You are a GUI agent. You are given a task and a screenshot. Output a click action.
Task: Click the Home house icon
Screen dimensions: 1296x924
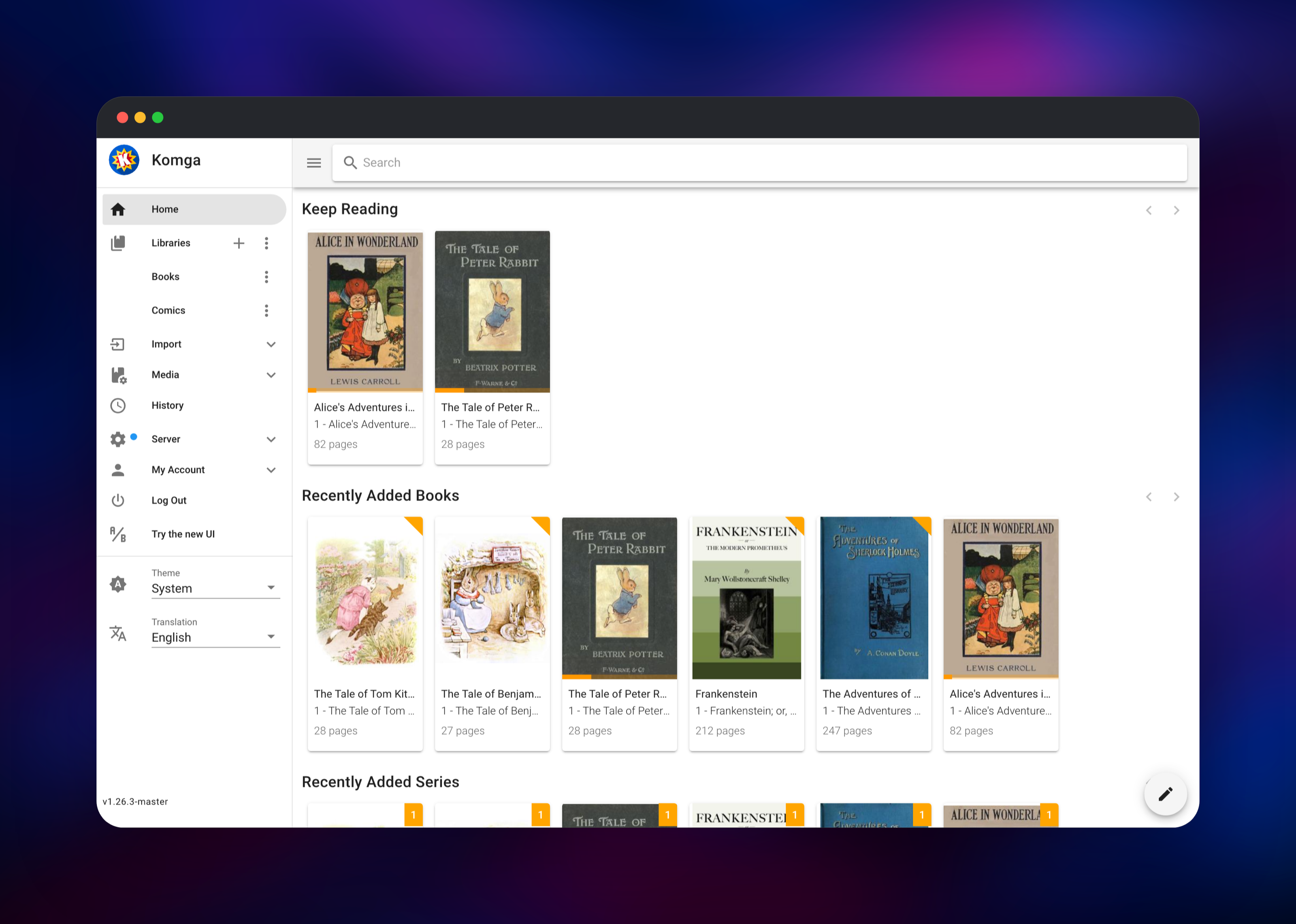(x=118, y=209)
